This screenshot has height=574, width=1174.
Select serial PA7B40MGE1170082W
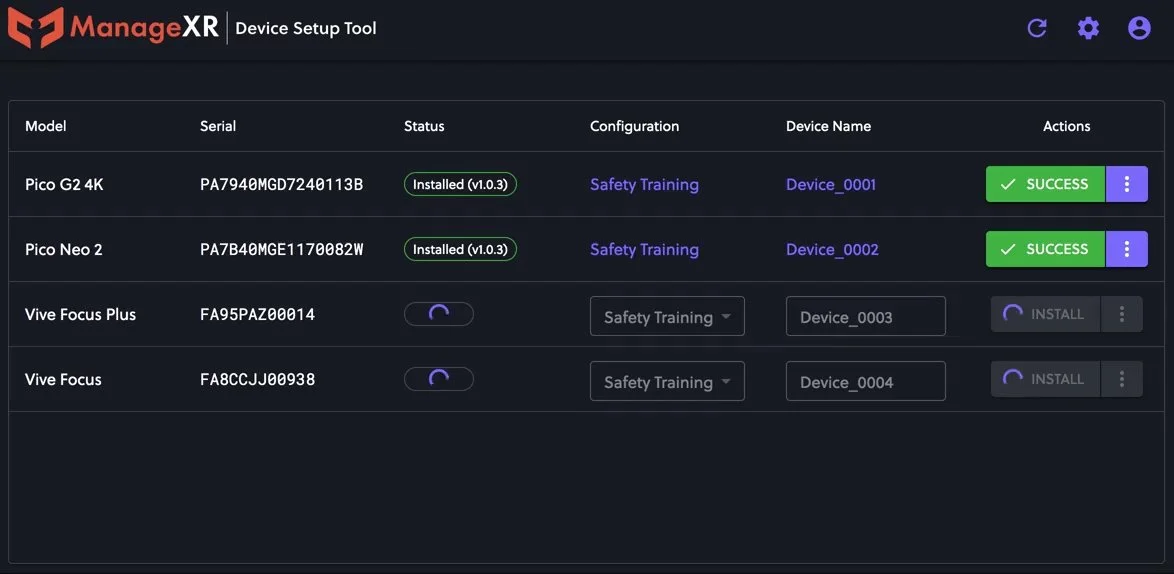[x=282, y=250]
